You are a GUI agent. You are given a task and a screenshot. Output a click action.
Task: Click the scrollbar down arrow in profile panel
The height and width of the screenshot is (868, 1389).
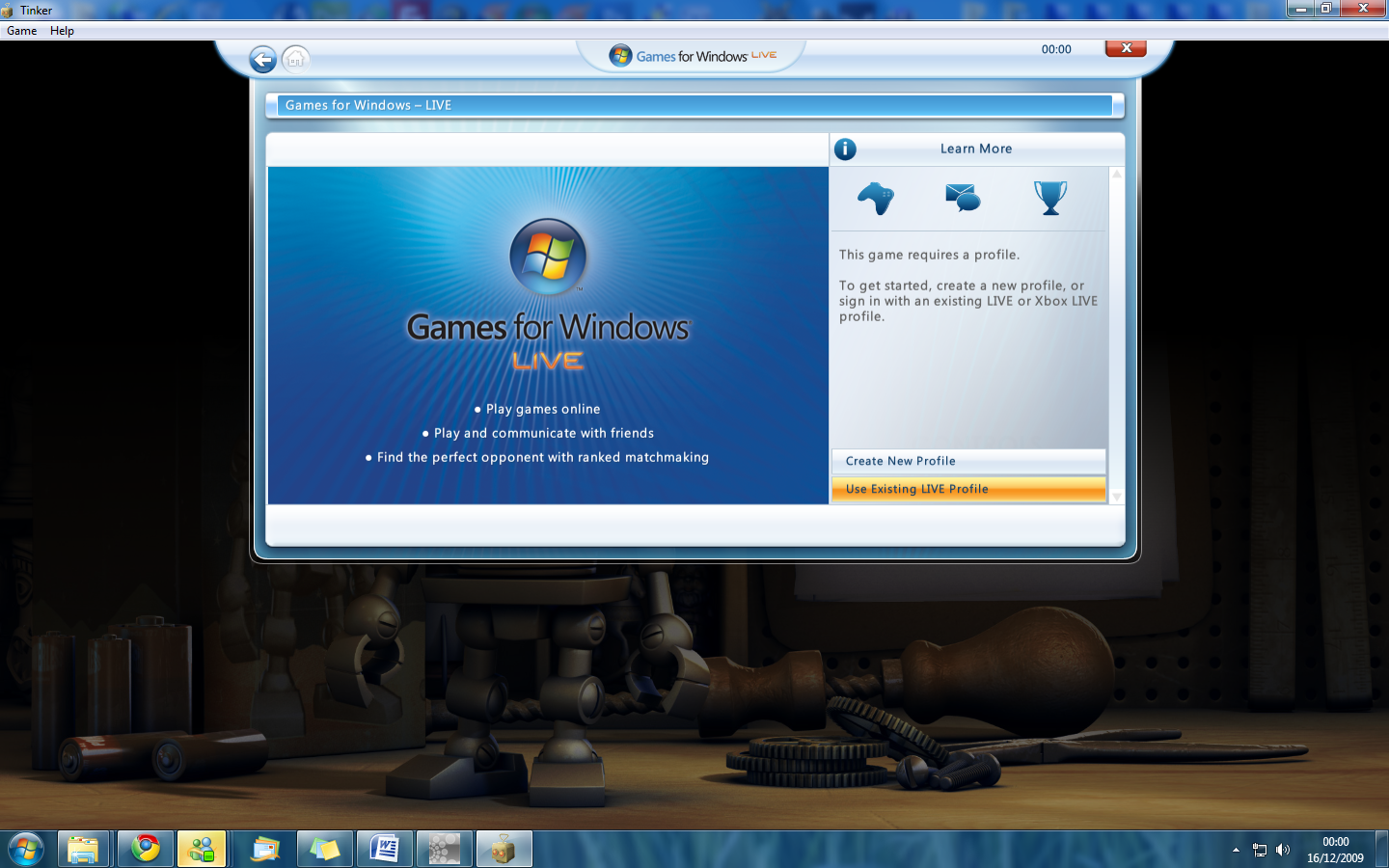[x=1117, y=497]
